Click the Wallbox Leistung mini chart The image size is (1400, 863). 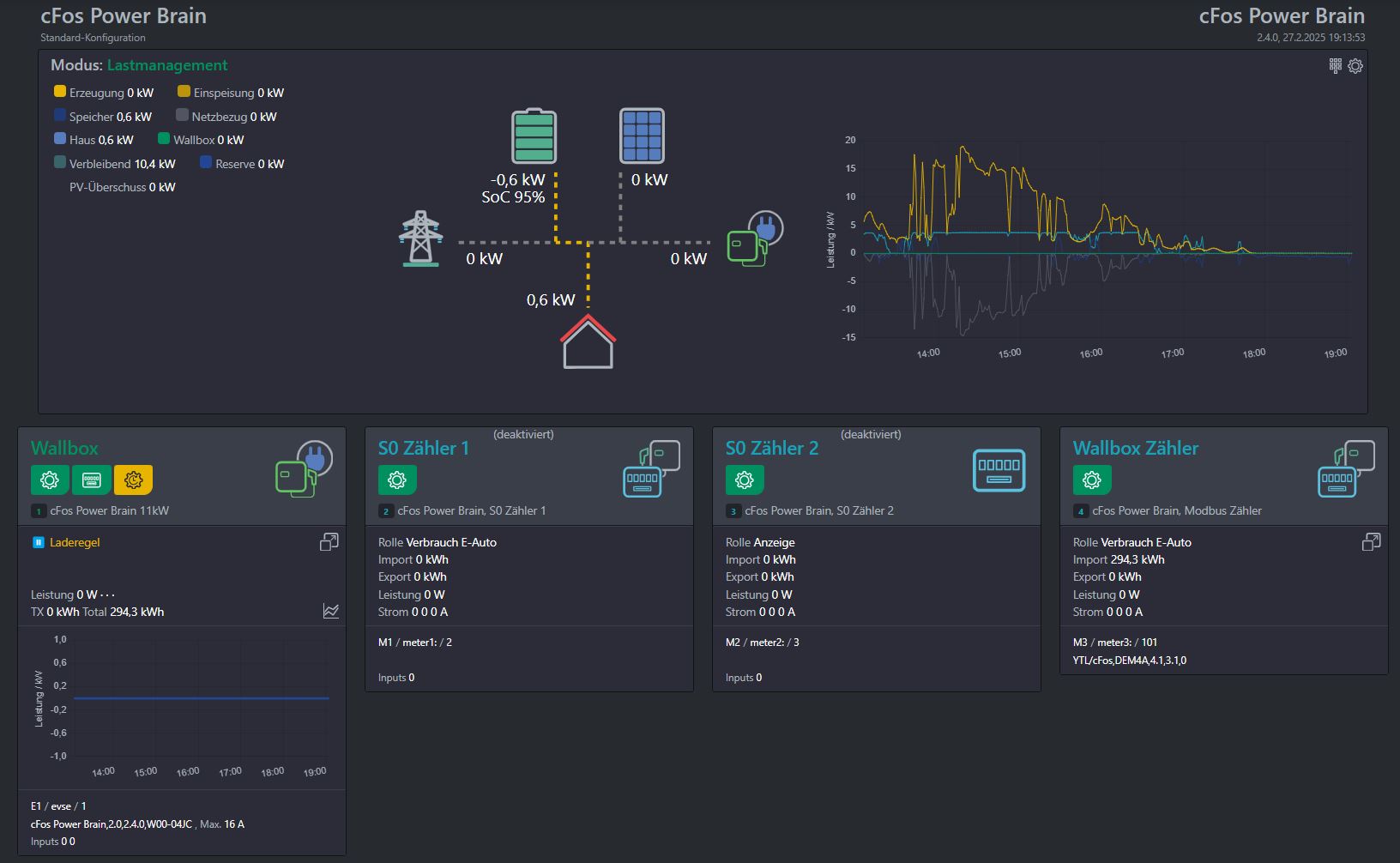pos(182,705)
